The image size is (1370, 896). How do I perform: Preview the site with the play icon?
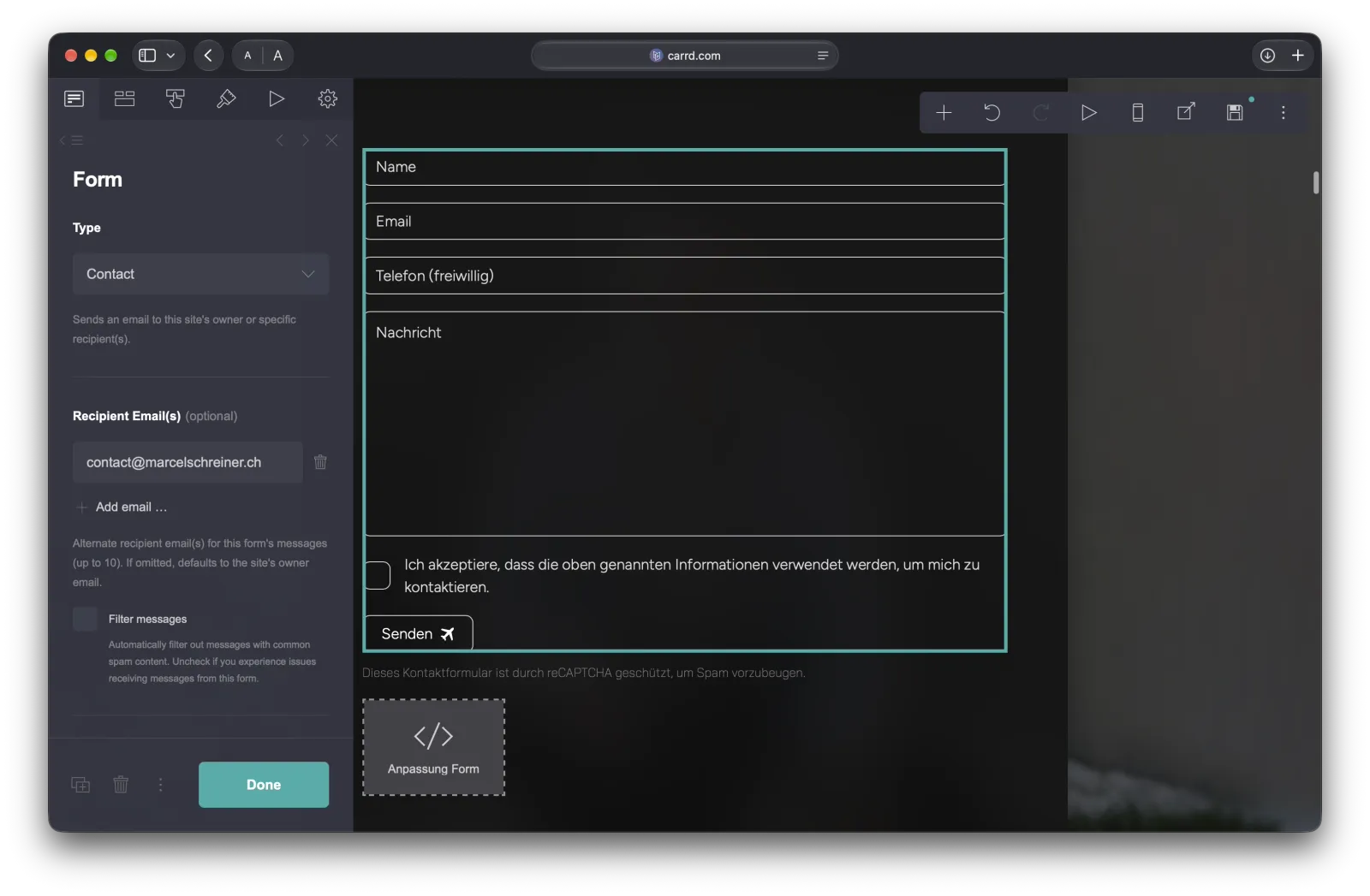(1089, 113)
